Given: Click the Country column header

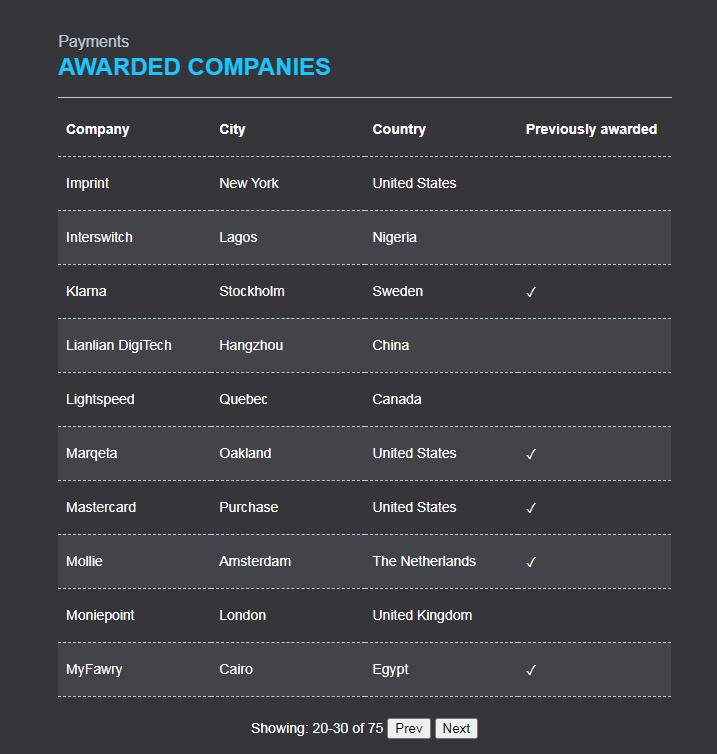Looking at the screenshot, I should pyautogui.click(x=399, y=129).
